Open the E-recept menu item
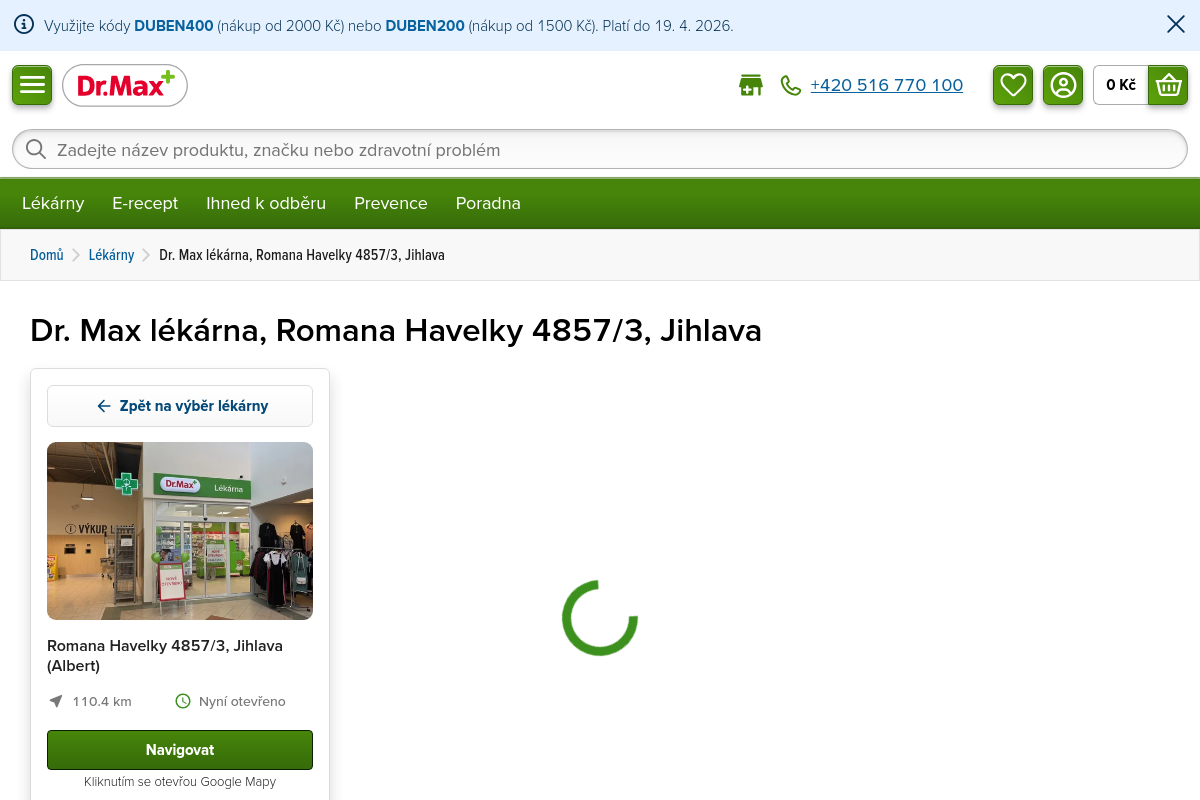The height and width of the screenshot is (800, 1200). (x=145, y=203)
